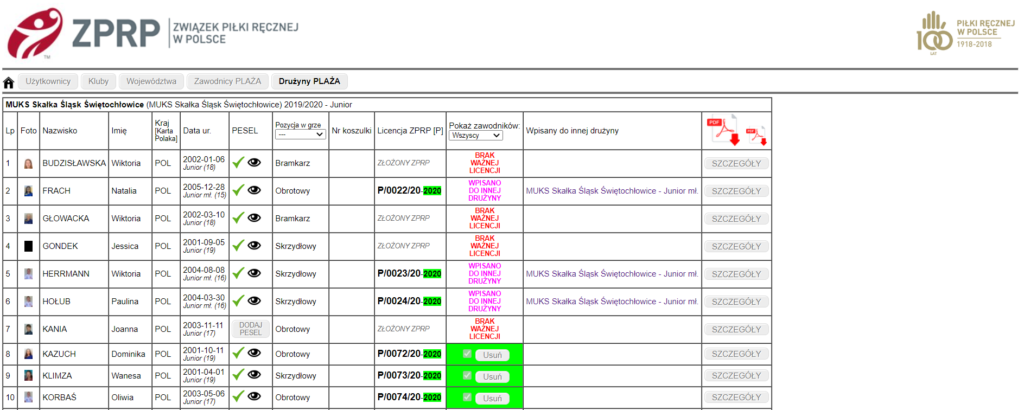Toggle checkbox in KORBAŚ green cell
1024x410 pixels.
(466, 397)
